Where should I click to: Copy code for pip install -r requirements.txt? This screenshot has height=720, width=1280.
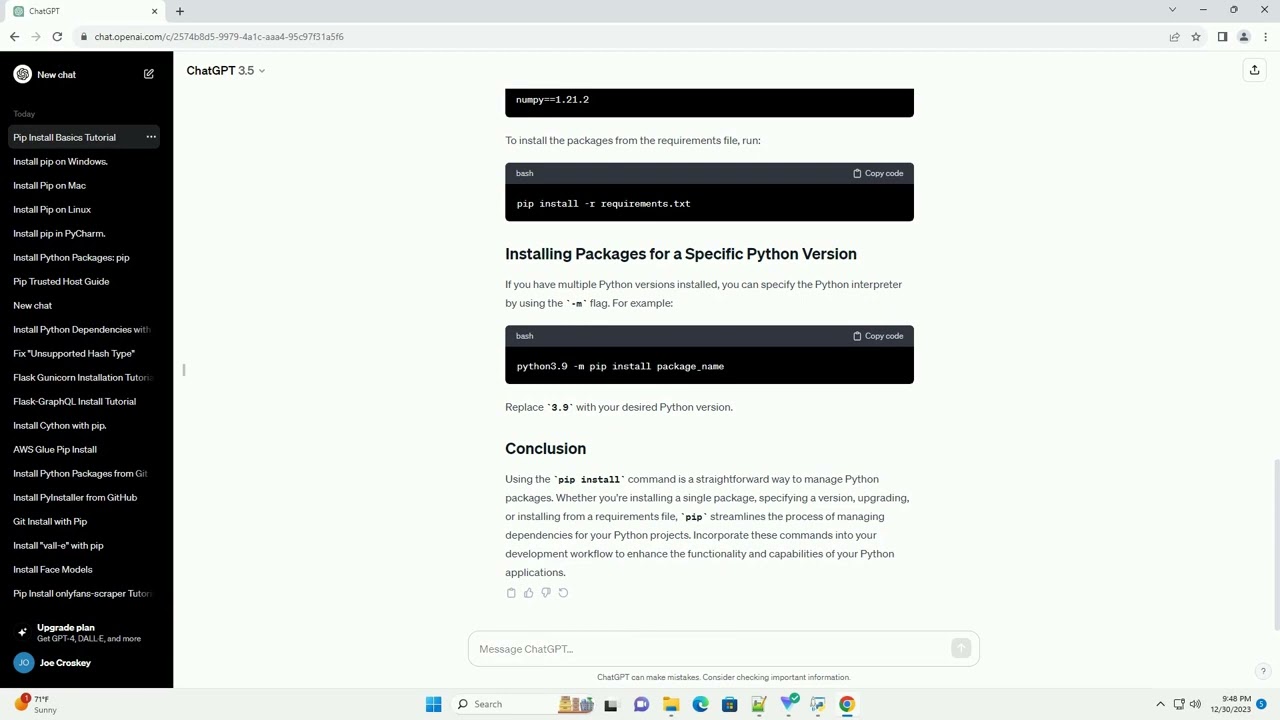(x=878, y=173)
